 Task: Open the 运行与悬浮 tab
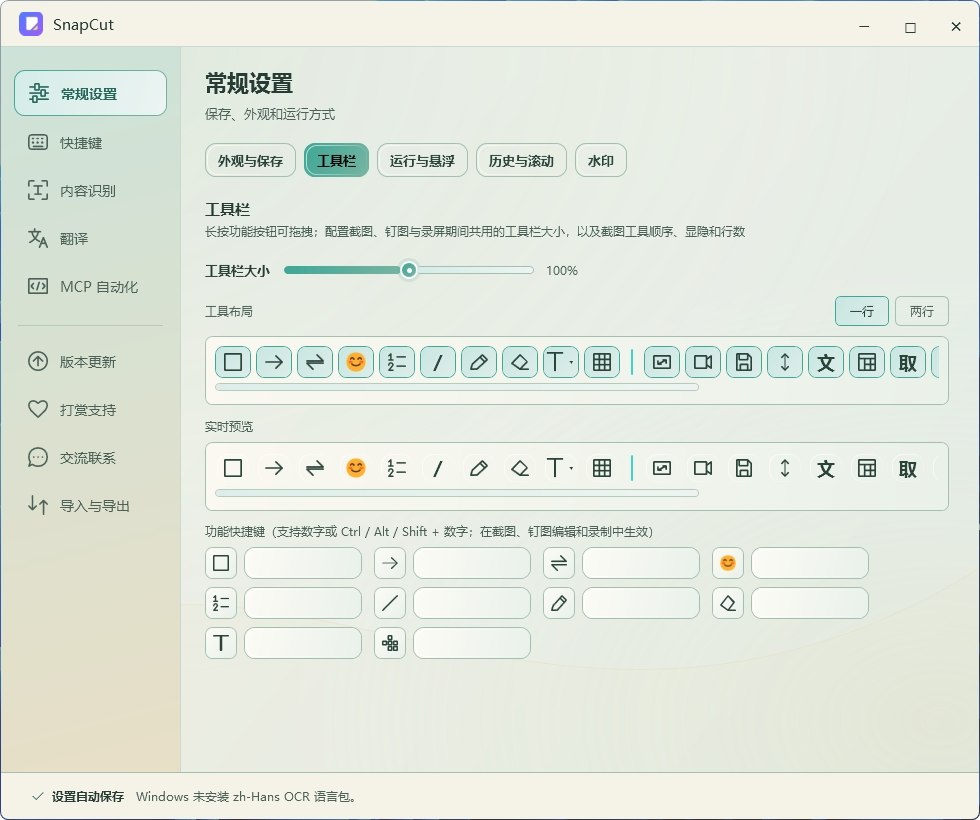click(422, 161)
